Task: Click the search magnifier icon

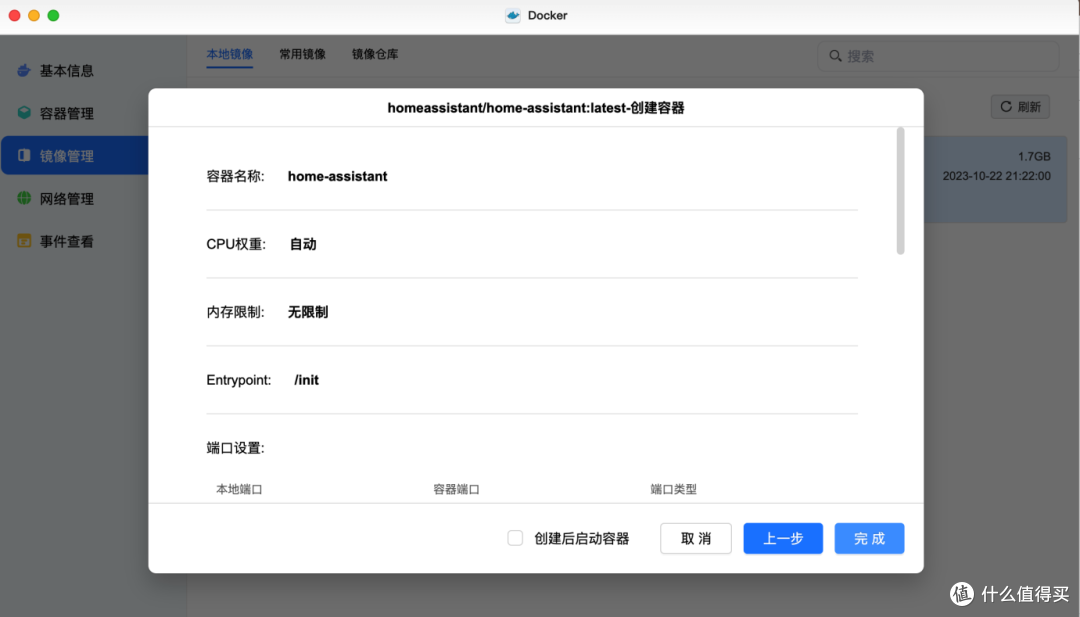Action: click(835, 56)
